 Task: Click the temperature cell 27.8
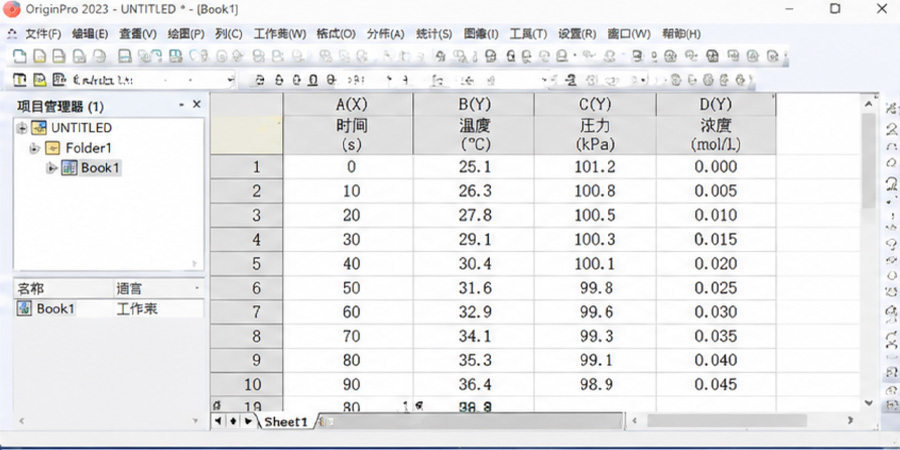pos(474,215)
